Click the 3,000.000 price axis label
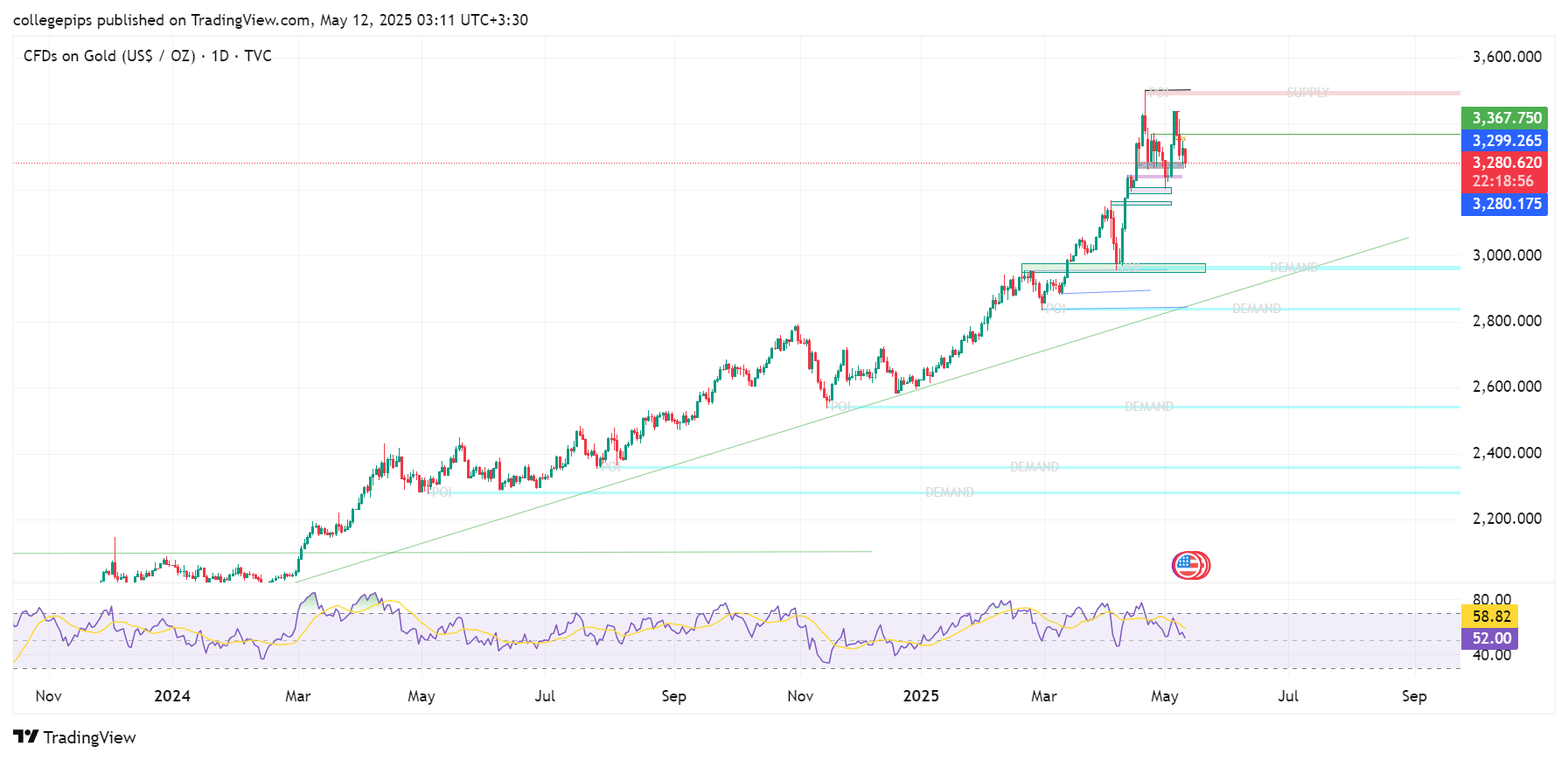The image size is (1568, 760). point(1507,255)
